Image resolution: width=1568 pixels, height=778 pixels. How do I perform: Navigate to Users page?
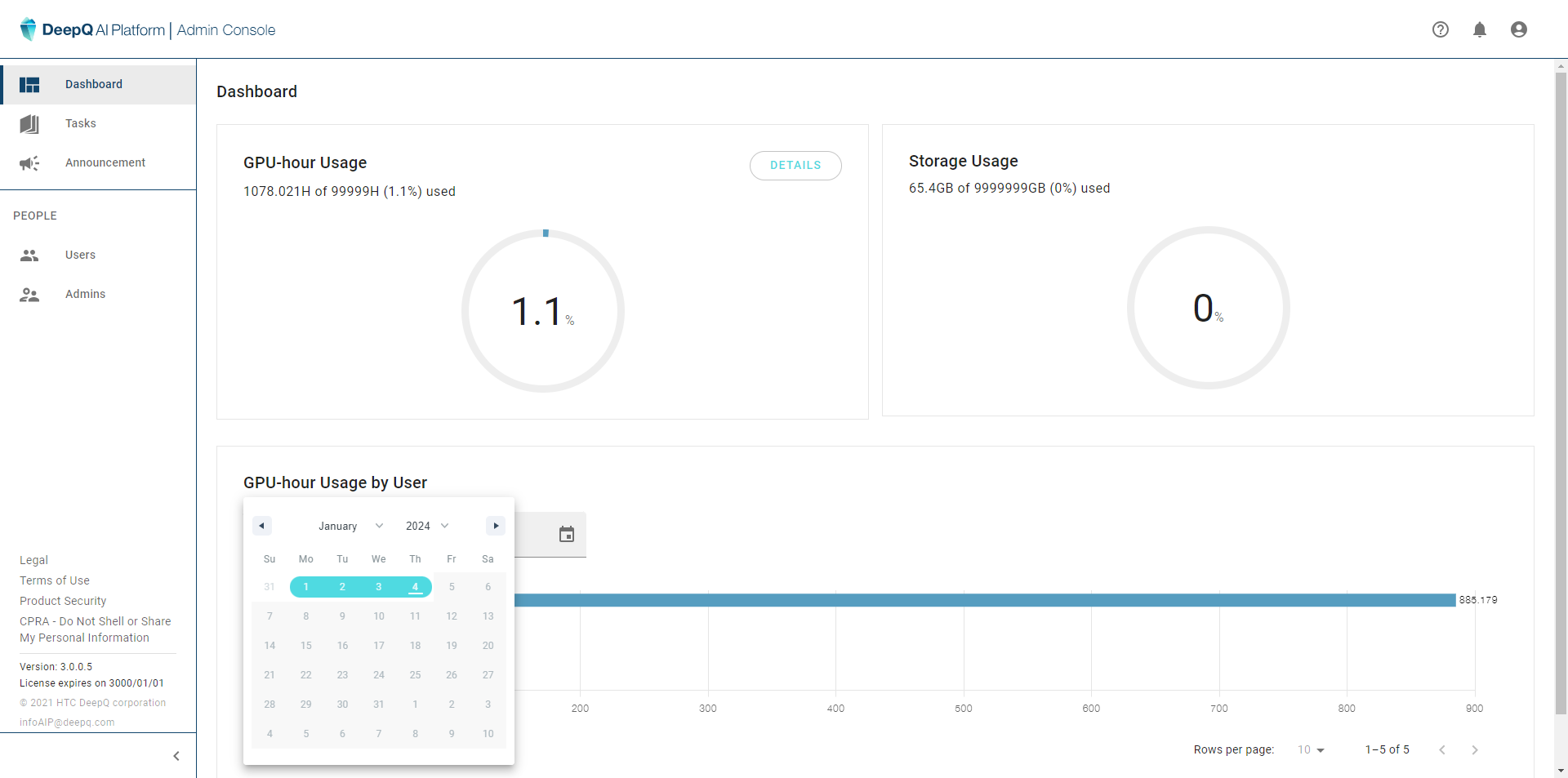80,255
